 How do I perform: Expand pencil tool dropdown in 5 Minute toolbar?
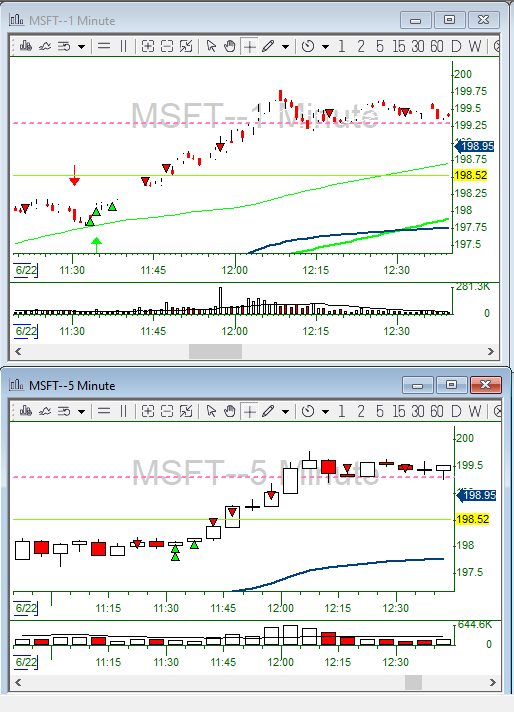285,411
